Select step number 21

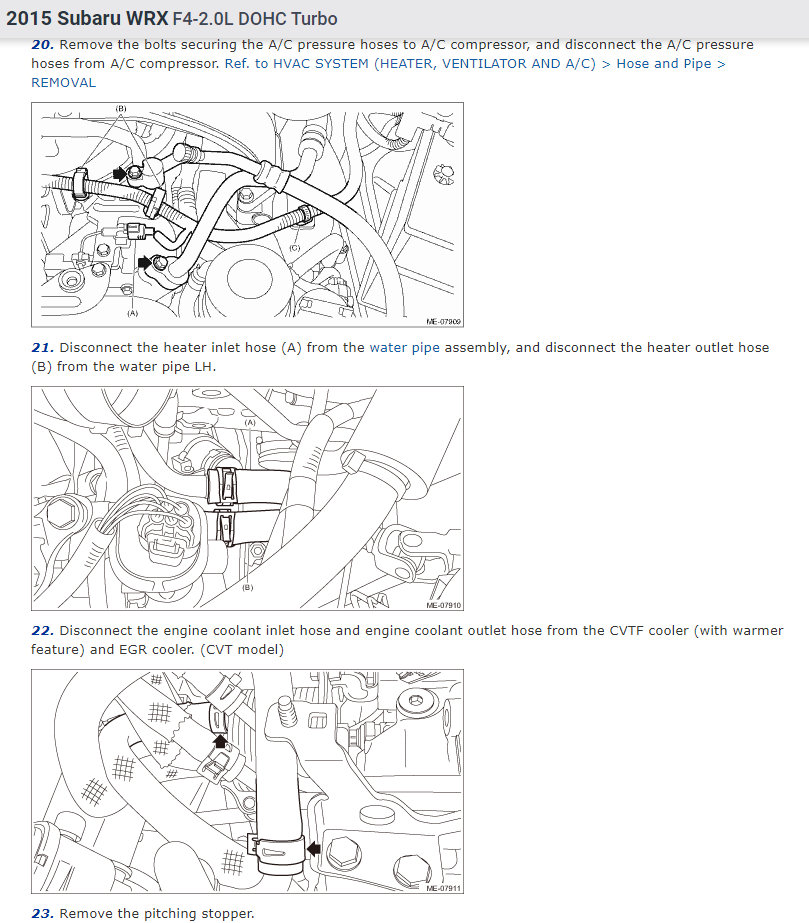[42, 348]
